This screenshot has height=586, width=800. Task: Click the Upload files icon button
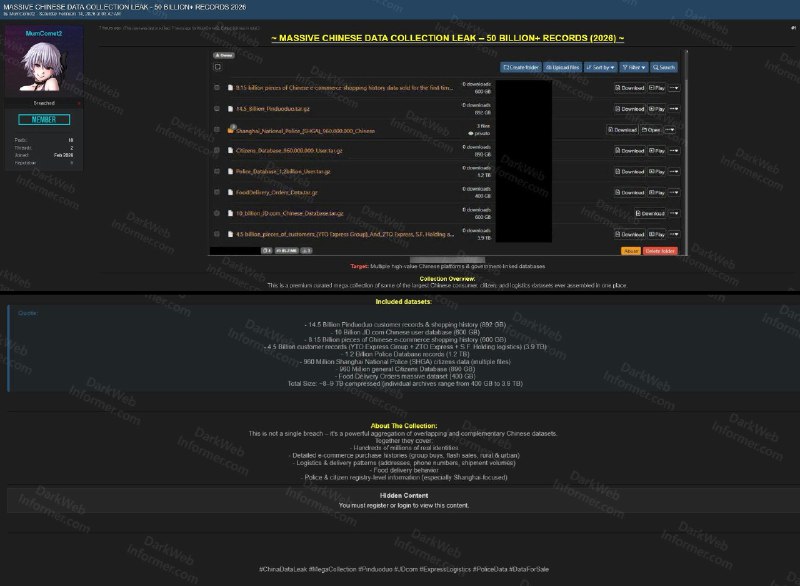[561, 67]
